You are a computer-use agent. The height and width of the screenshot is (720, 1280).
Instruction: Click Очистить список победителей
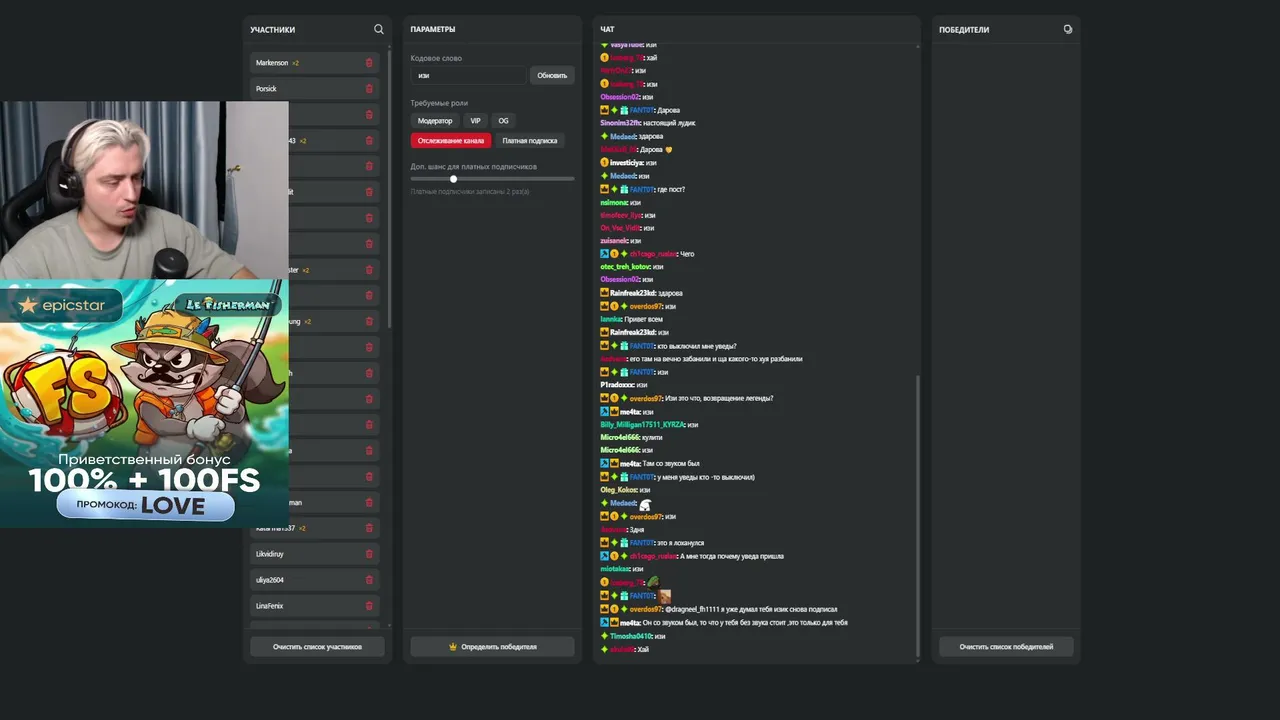point(1006,647)
